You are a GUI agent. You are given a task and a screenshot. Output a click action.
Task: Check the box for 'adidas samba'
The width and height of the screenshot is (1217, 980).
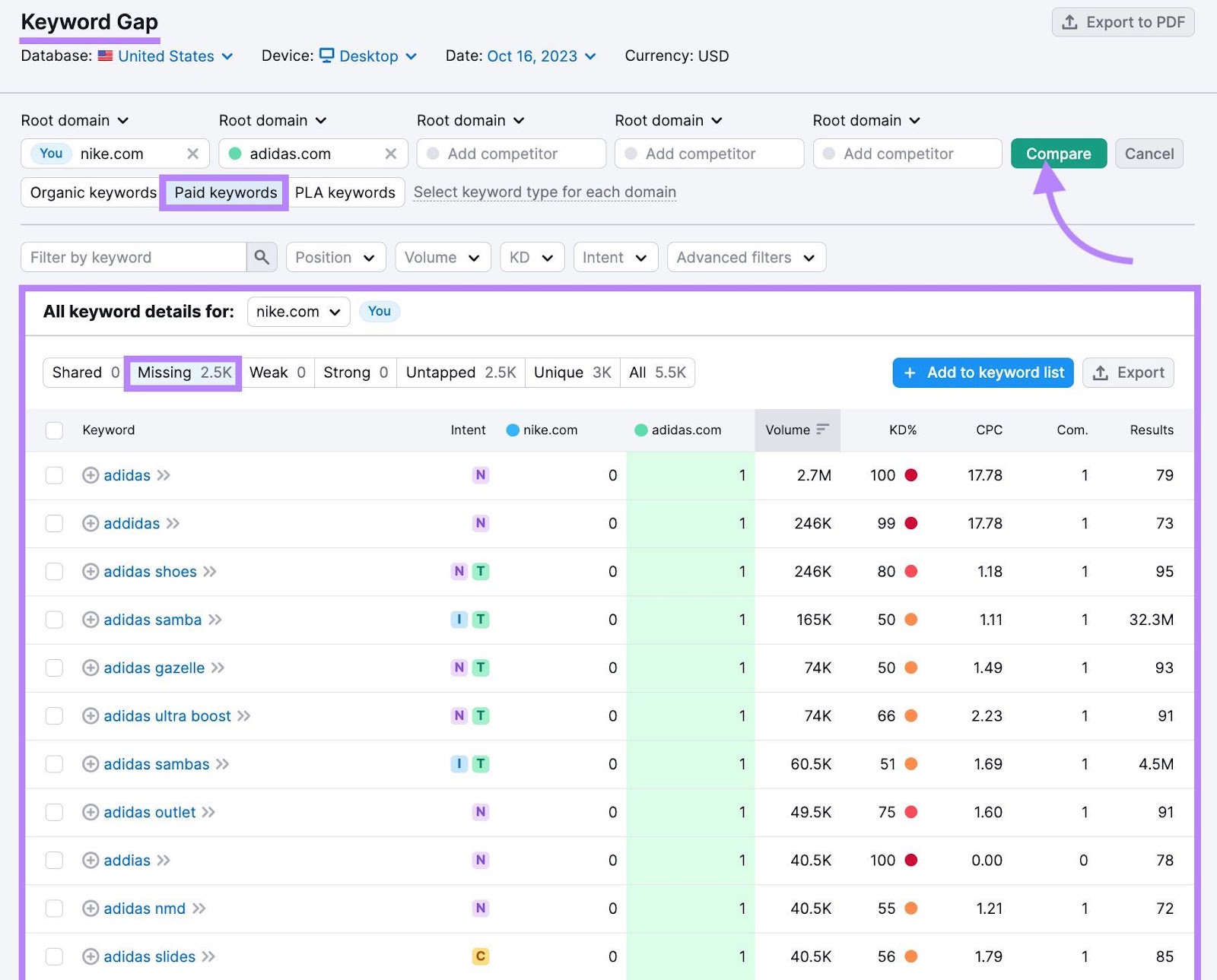point(54,620)
